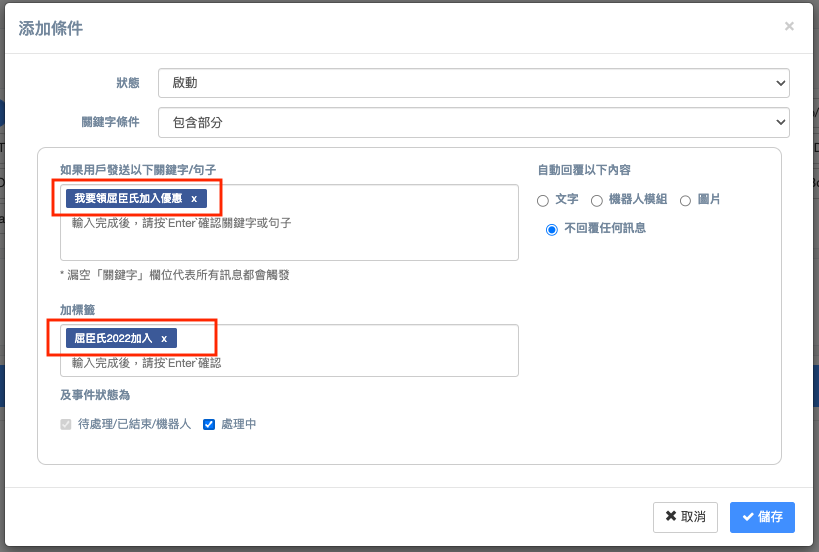
Task: Remove the 我要領屈臣氏加入優惠 keyword with its x
Action: 194,199
